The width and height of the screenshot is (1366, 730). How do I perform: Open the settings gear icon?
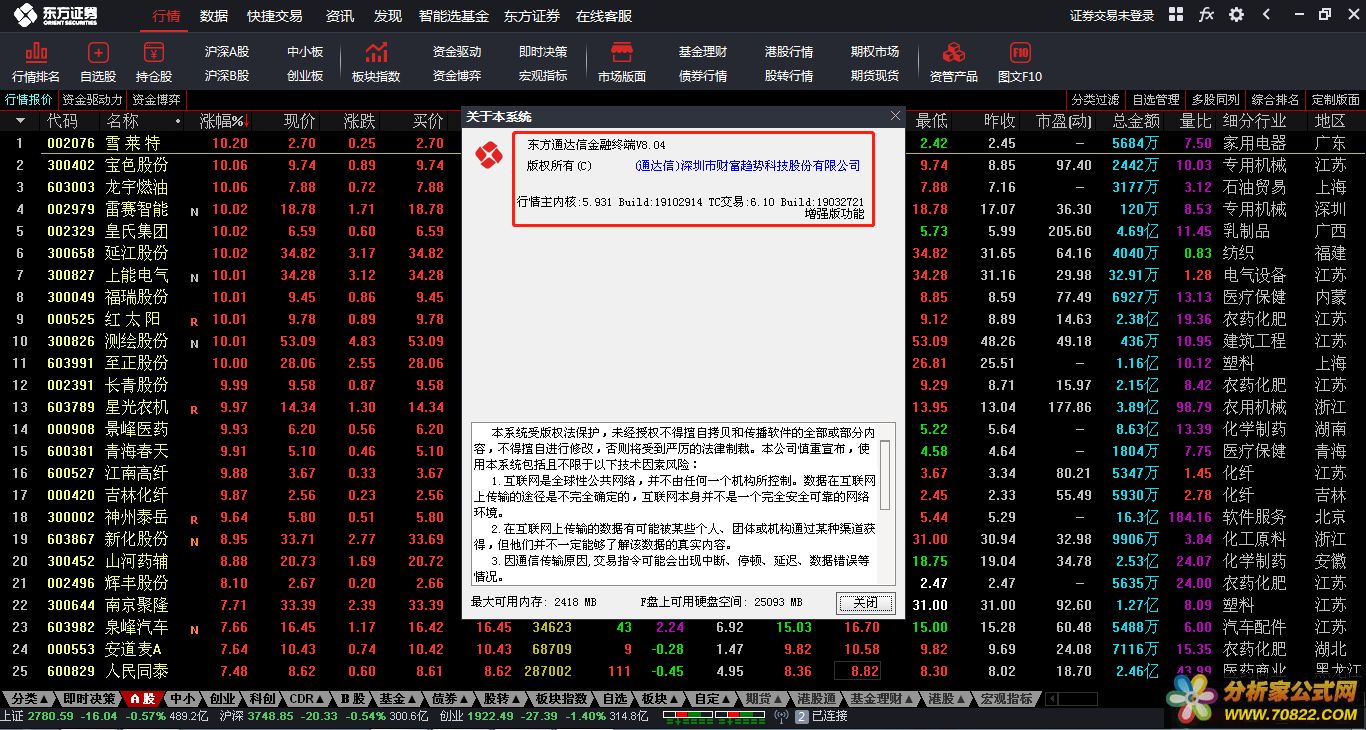[x=1236, y=15]
